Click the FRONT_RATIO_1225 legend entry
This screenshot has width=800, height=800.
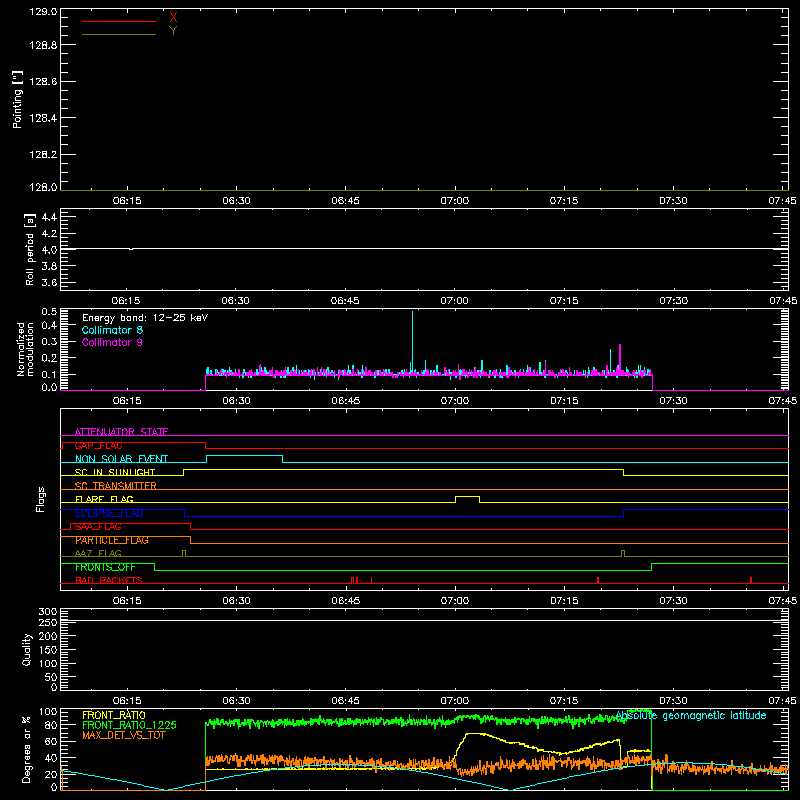coord(129,725)
